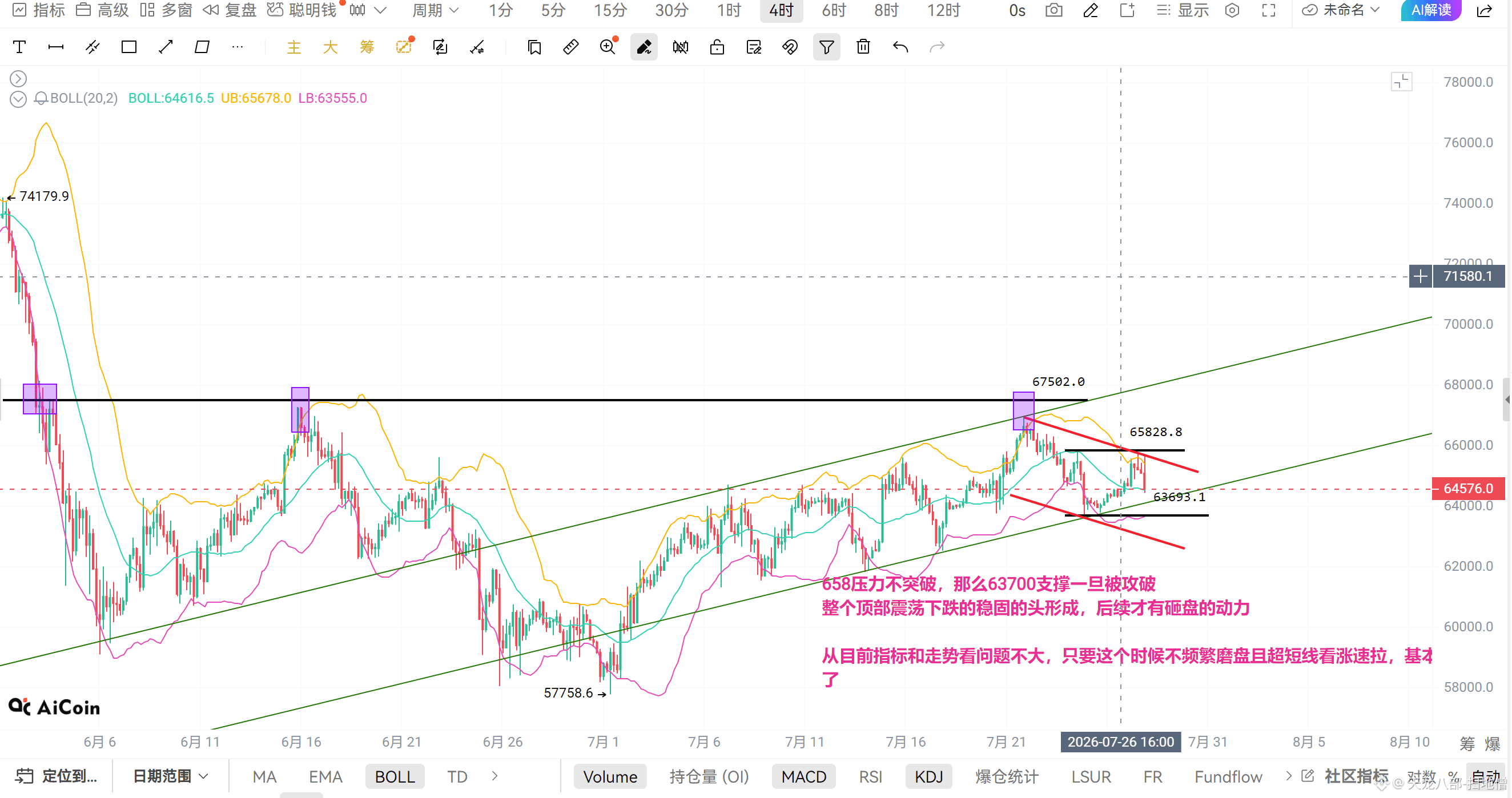The width and height of the screenshot is (1512, 798).
Task: Open the 高级 advanced menu
Action: click(x=102, y=11)
